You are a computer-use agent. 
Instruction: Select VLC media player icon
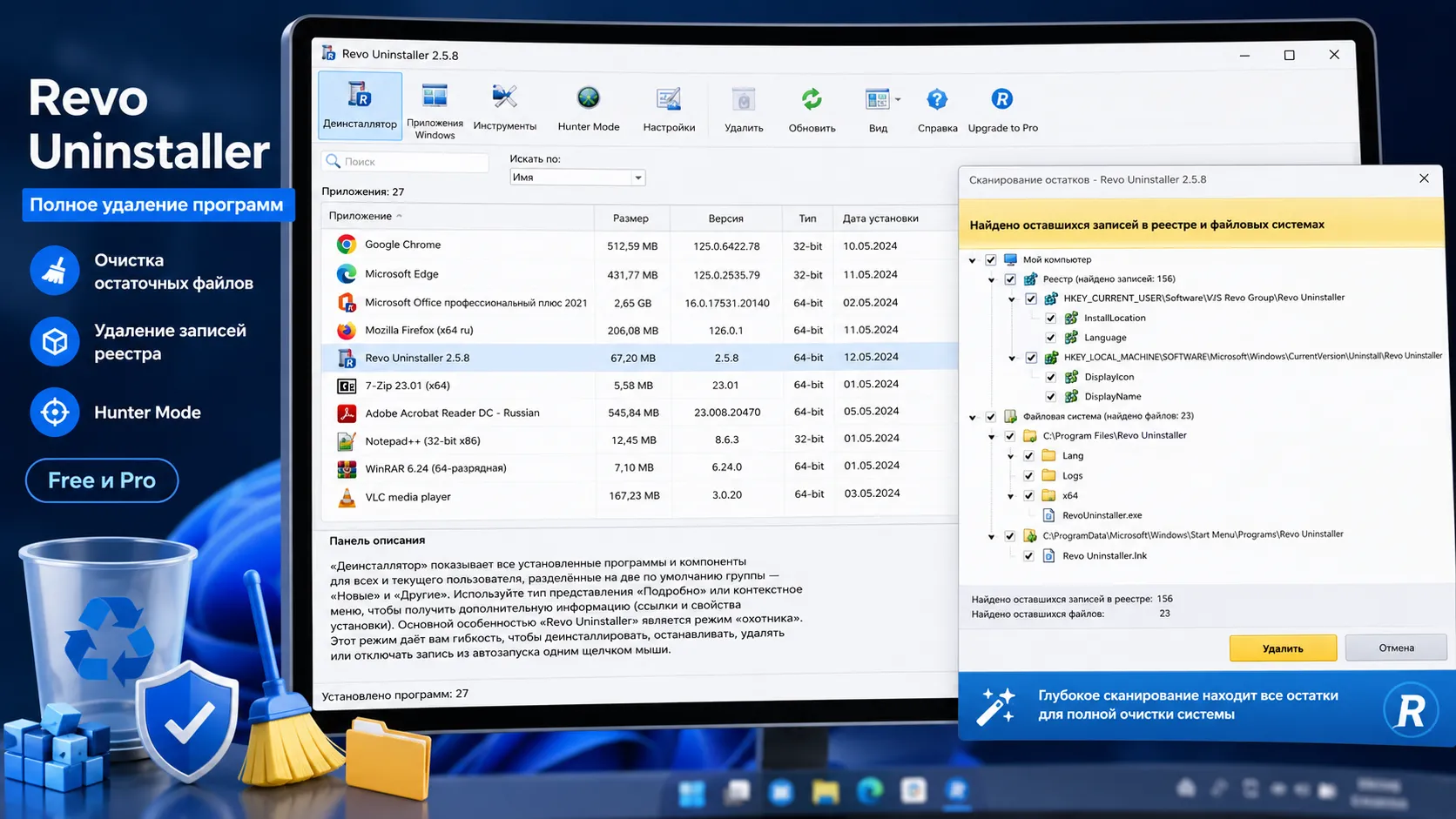point(347,497)
